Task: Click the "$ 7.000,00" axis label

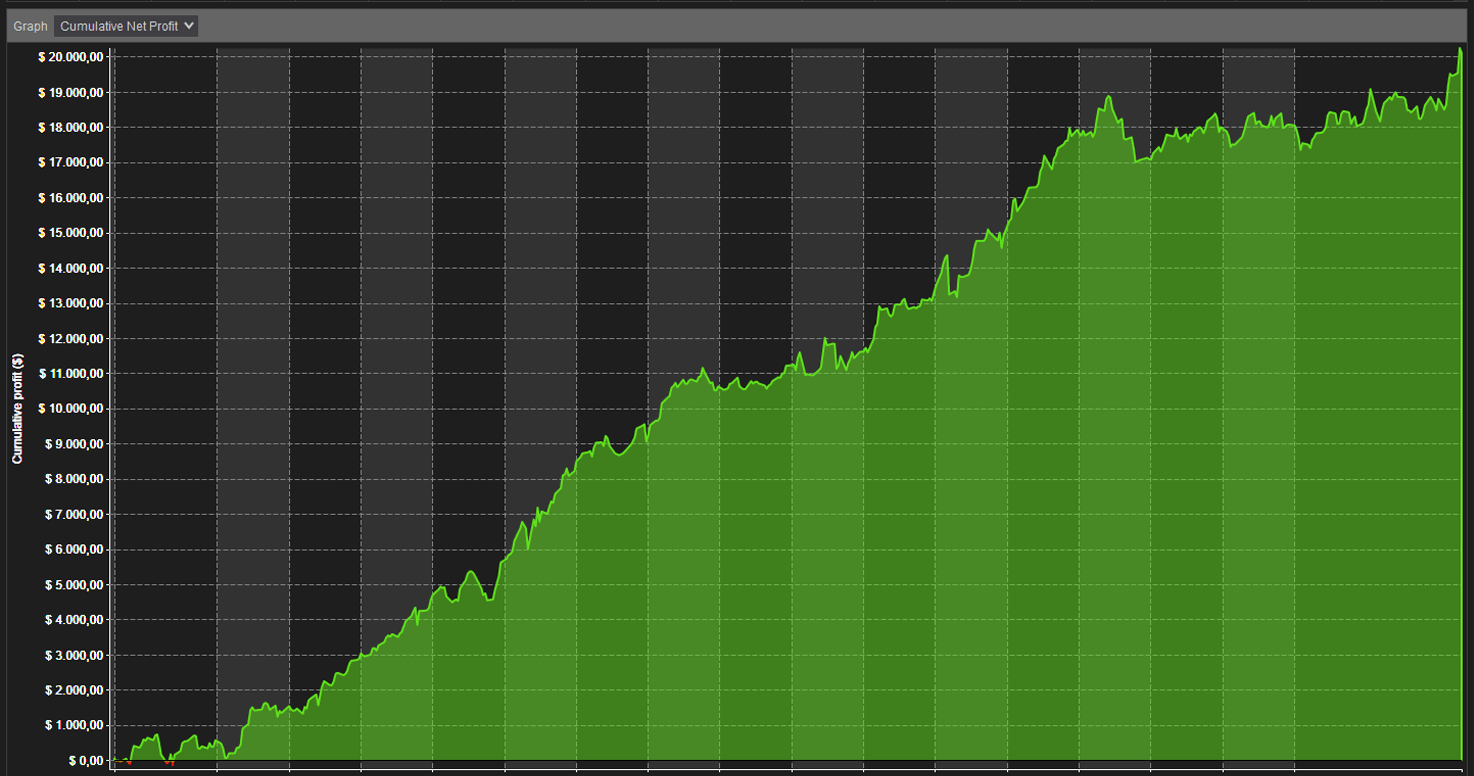Action: [x=74, y=514]
